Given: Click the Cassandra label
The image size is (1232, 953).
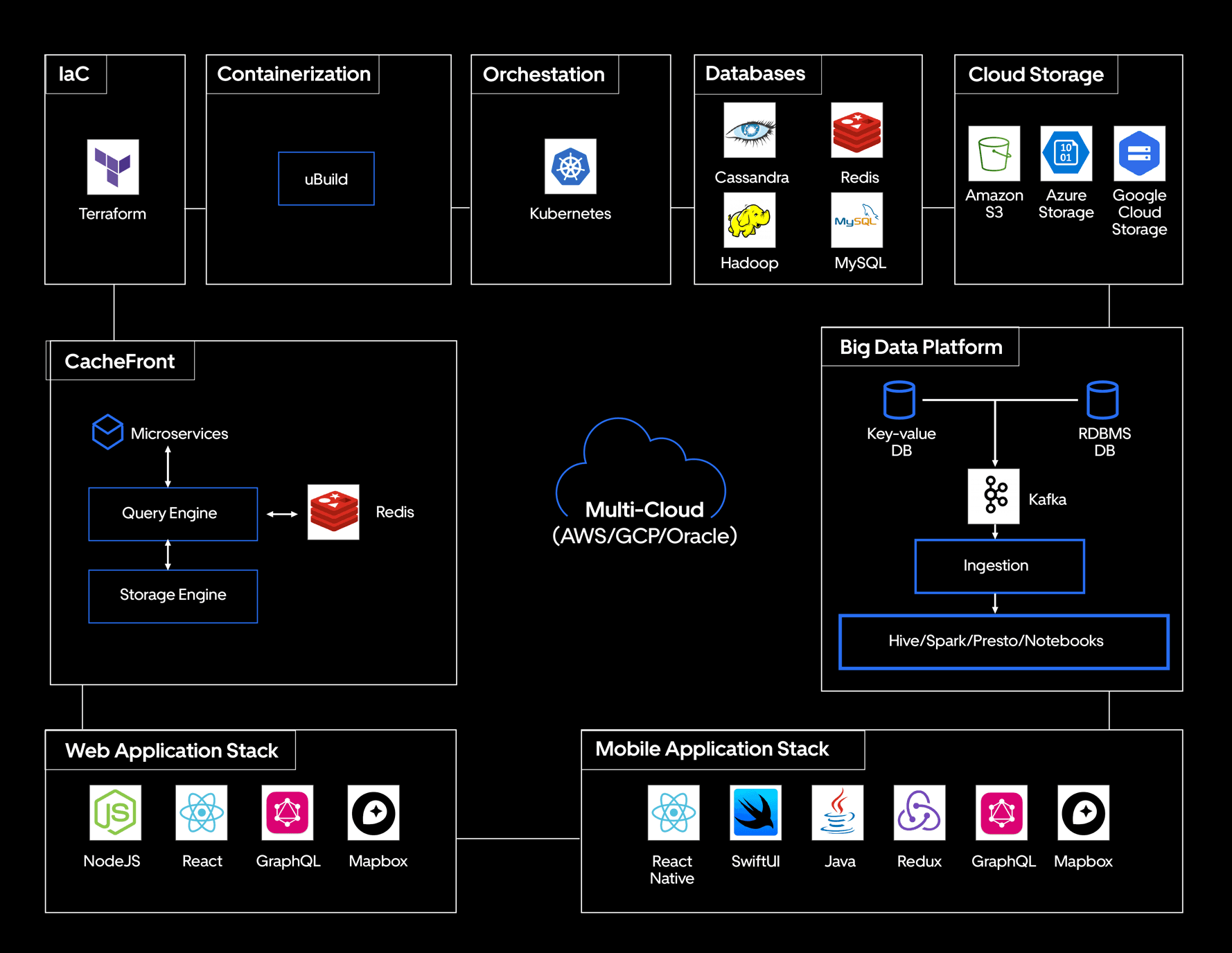Looking at the screenshot, I should [x=752, y=177].
